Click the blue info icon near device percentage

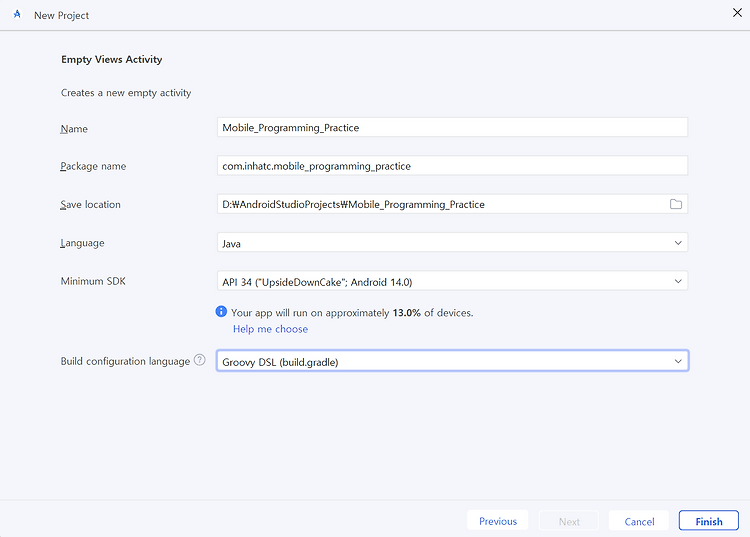221,312
